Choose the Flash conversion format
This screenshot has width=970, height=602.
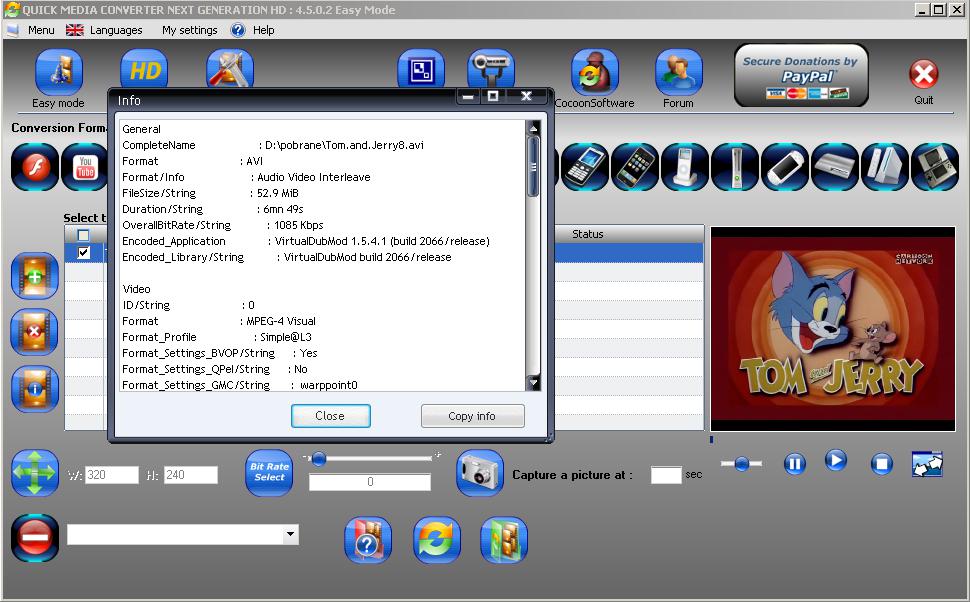coord(35,167)
